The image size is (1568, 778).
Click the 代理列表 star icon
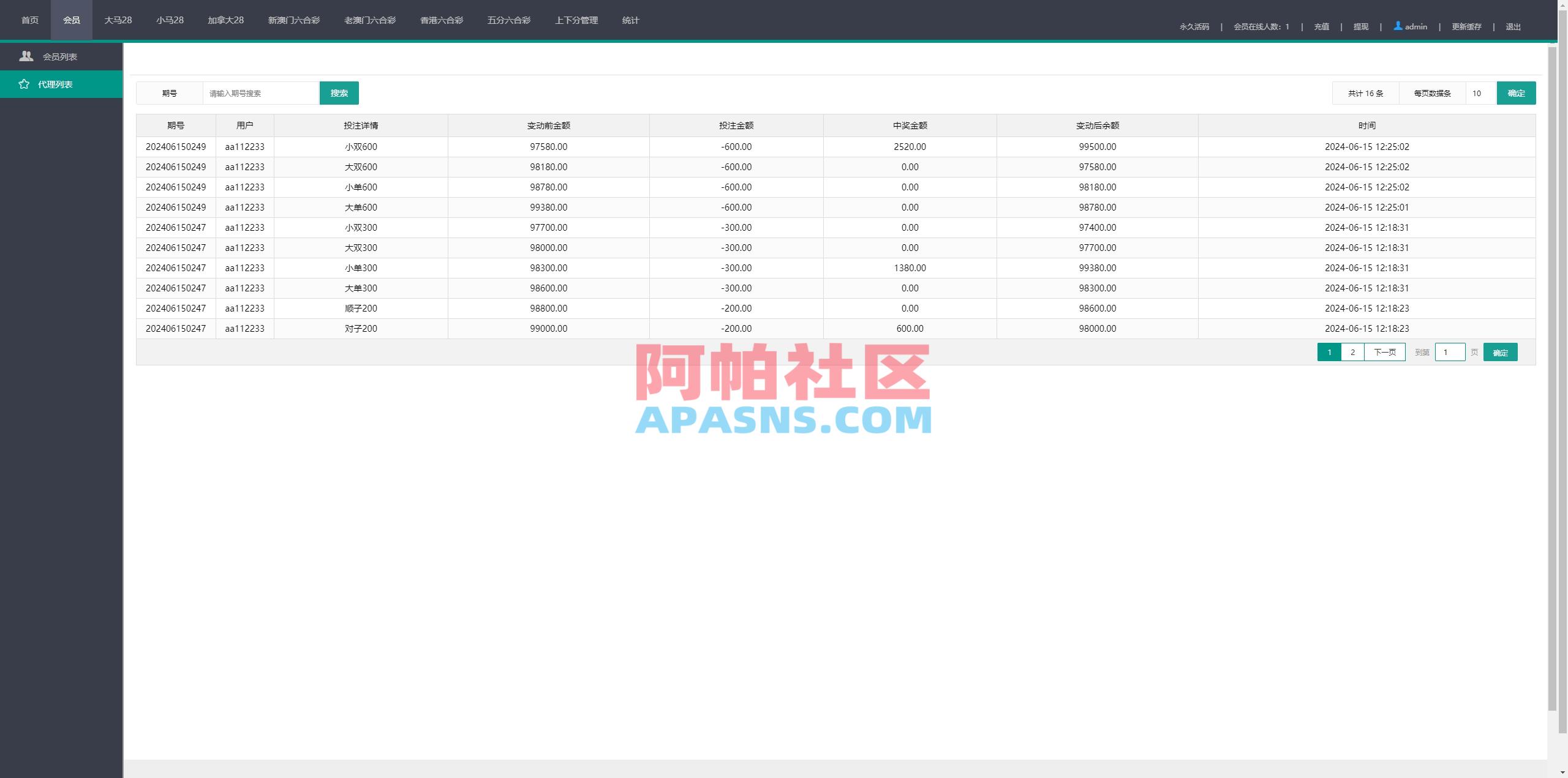click(x=24, y=84)
